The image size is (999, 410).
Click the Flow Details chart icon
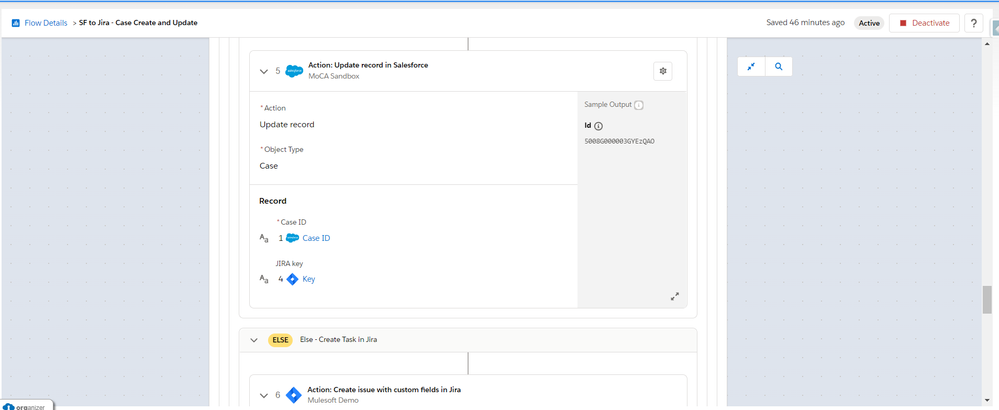pos(16,23)
